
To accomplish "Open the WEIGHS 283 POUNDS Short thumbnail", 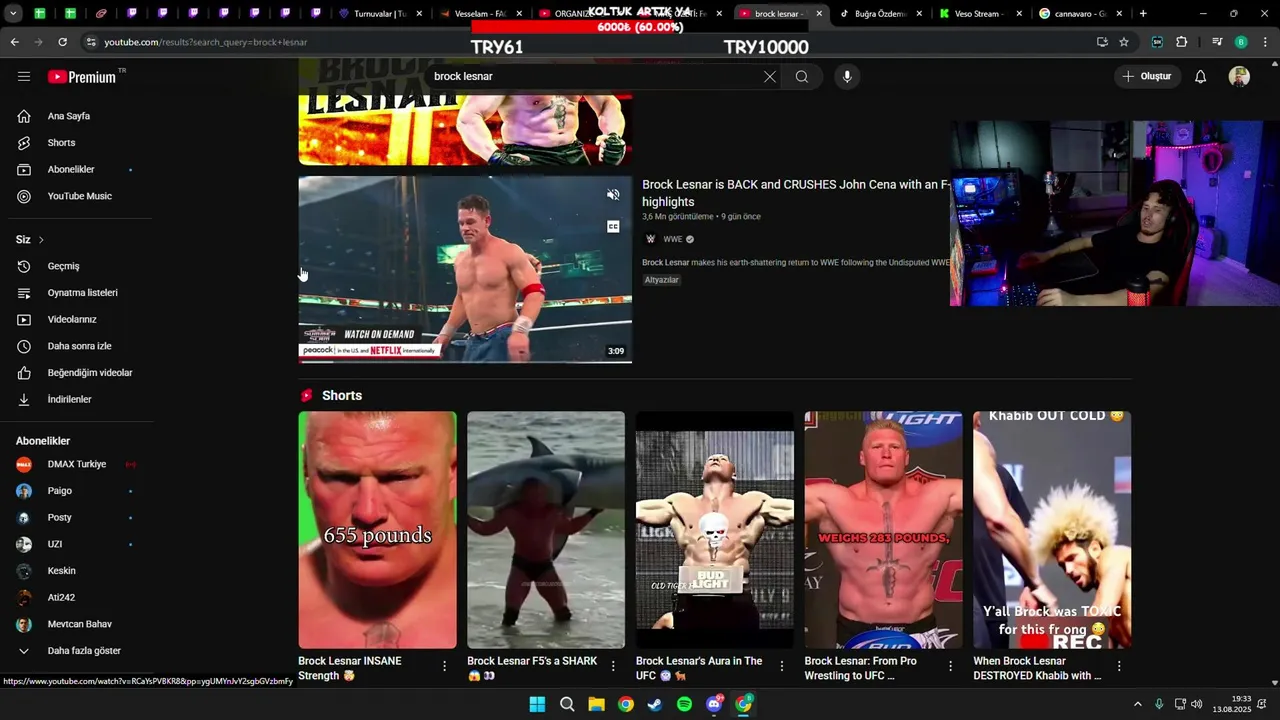I will 884,530.
